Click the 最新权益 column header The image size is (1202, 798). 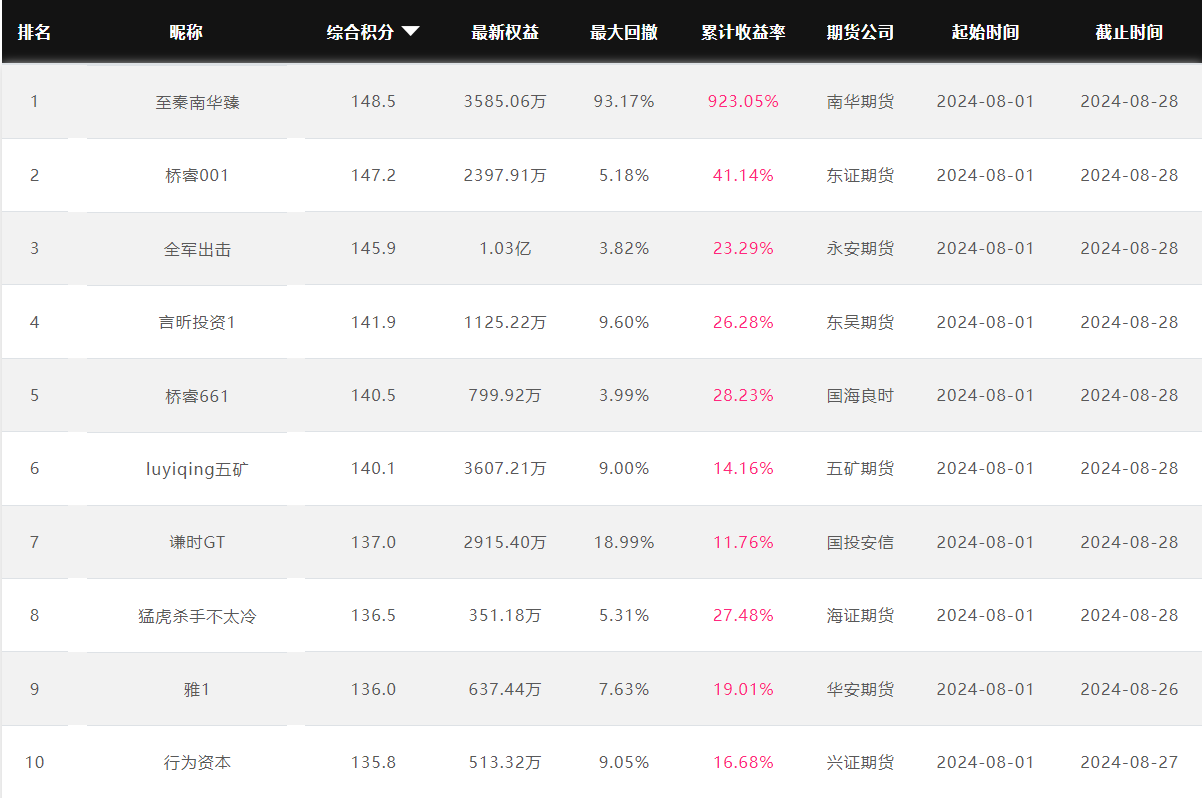[505, 32]
